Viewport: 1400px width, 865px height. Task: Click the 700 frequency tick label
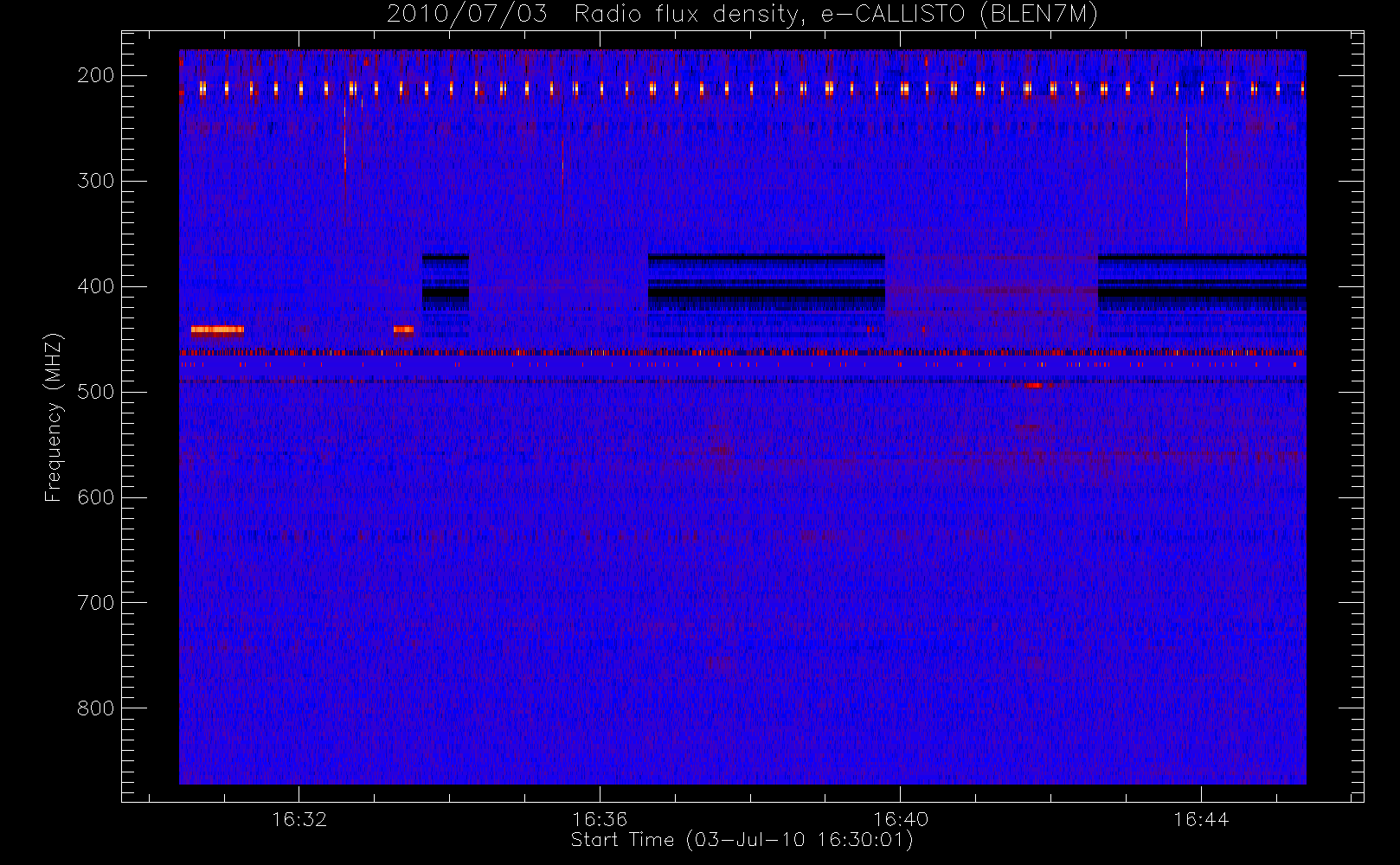click(96, 603)
